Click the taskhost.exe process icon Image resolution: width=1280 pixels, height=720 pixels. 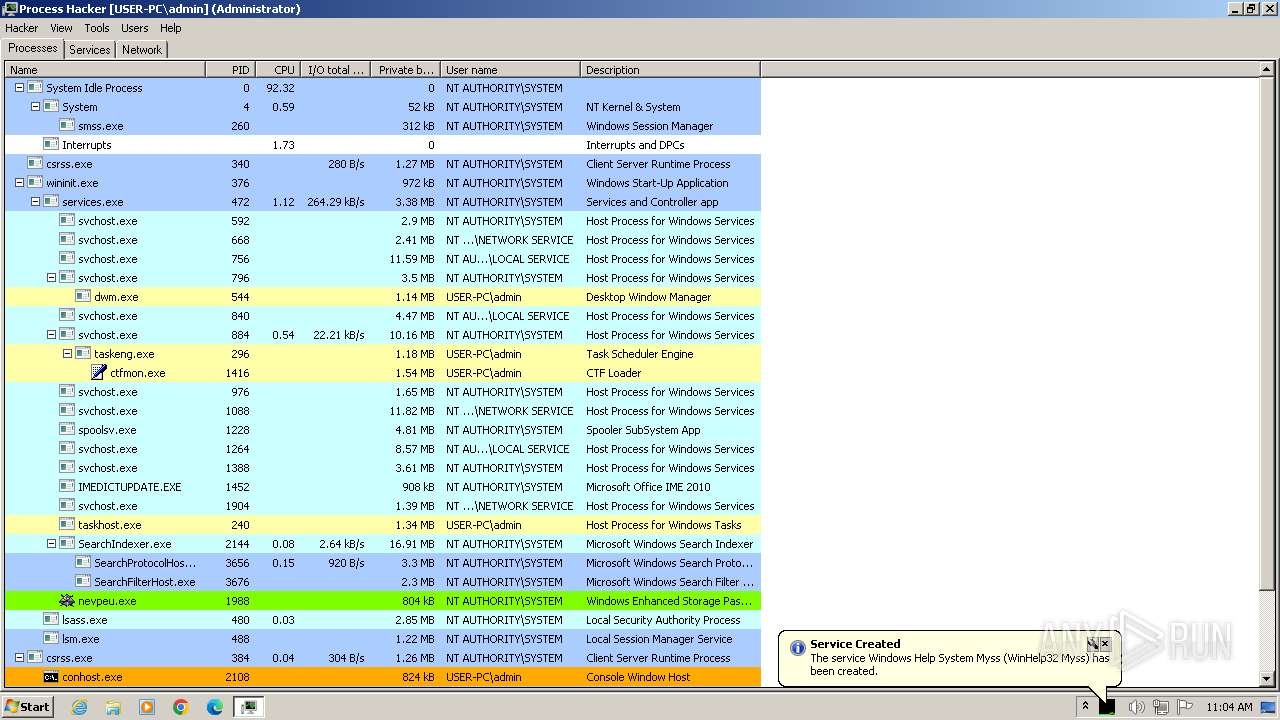point(67,525)
